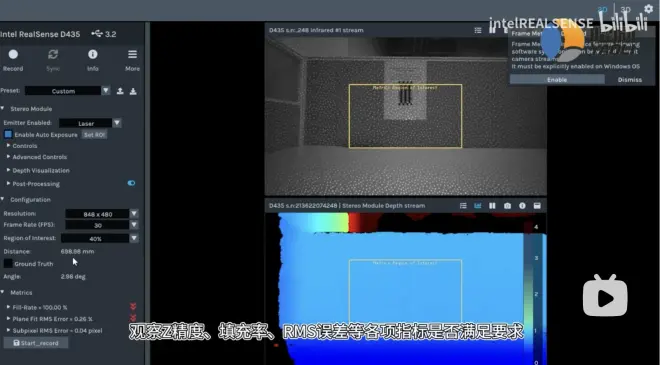Open the Preset Custom dropdown
The width and height of the screenshot is (660, 365).
[67, 91]
